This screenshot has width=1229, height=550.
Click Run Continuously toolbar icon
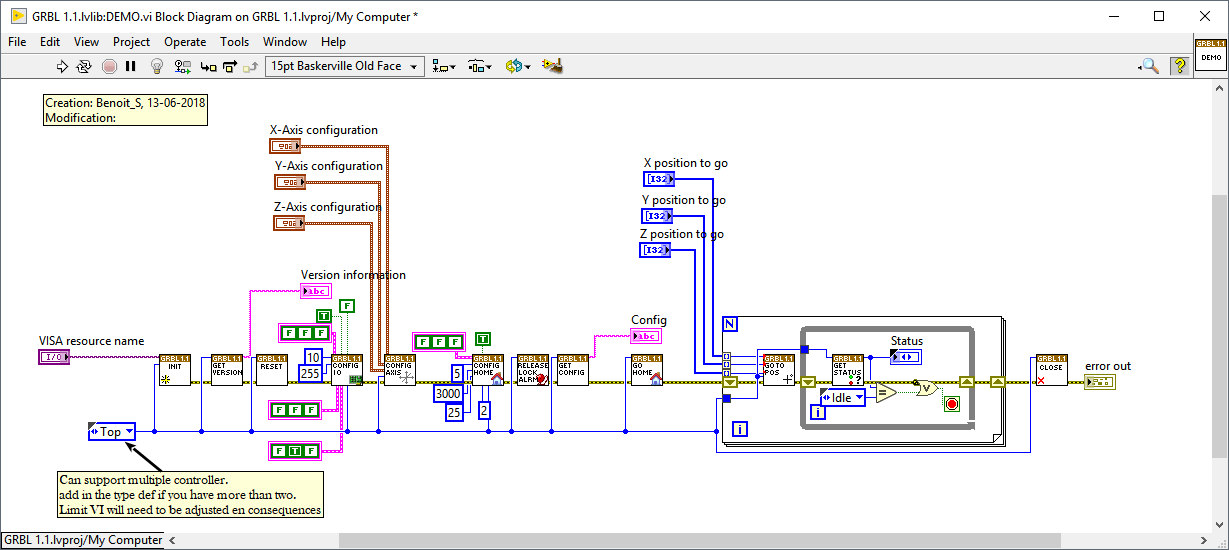coord(84,66)
